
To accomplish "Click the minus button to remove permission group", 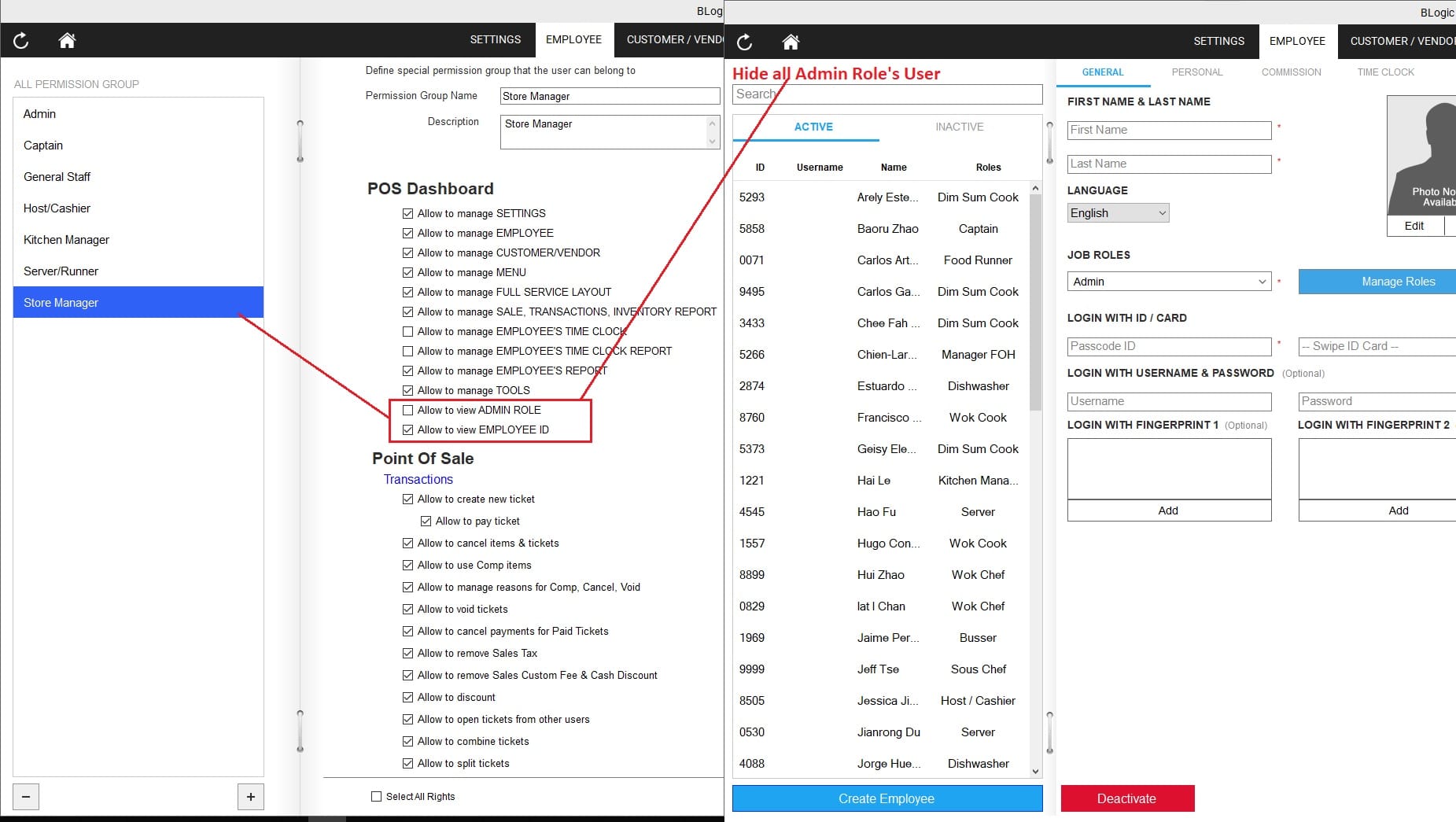I will 26,796.
